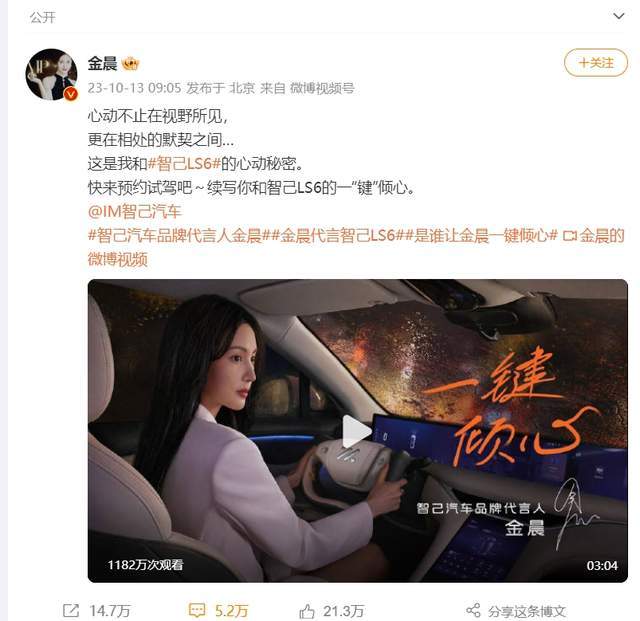
Task: Open the @IM智己汽车 mention link
Action: (135, 211)
